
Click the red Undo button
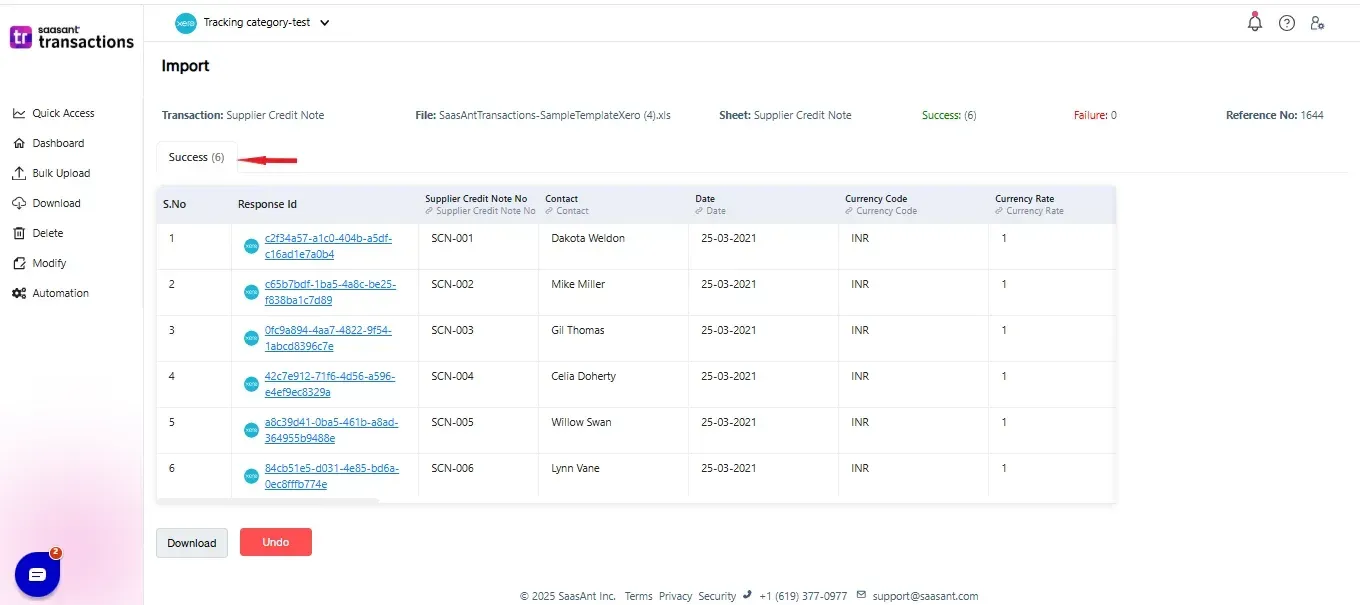coord(276,542)
